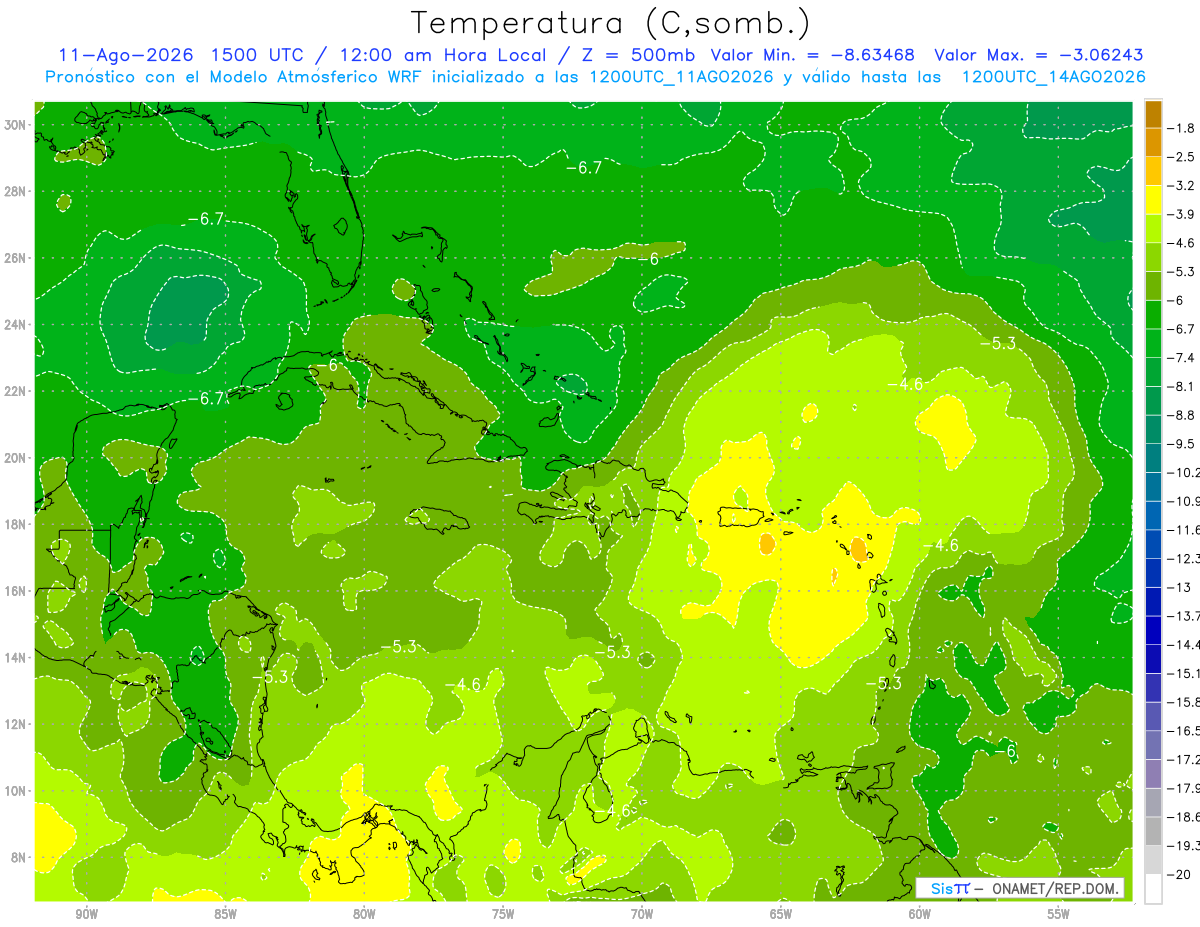Click the 60W longitude axis label

click(920, 914)
